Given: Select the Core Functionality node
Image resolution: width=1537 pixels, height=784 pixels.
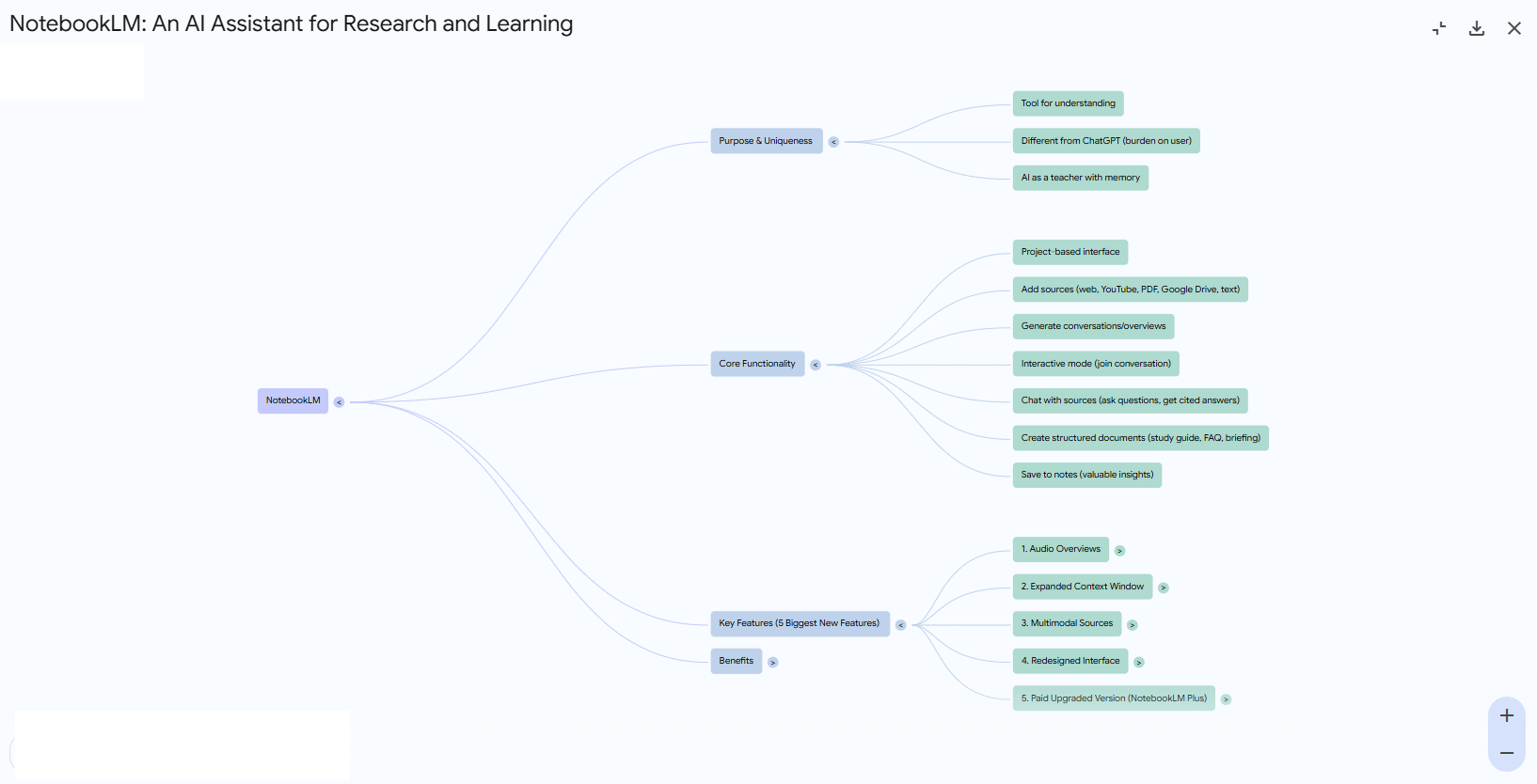Looking at the screenshot, I should (x=757, y=364).
